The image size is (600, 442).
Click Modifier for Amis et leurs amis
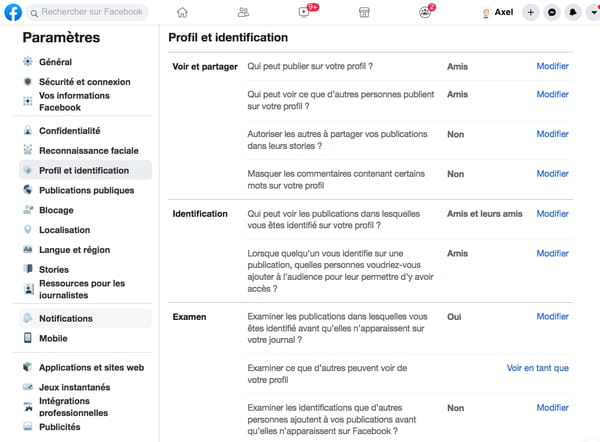coord(552,214)
